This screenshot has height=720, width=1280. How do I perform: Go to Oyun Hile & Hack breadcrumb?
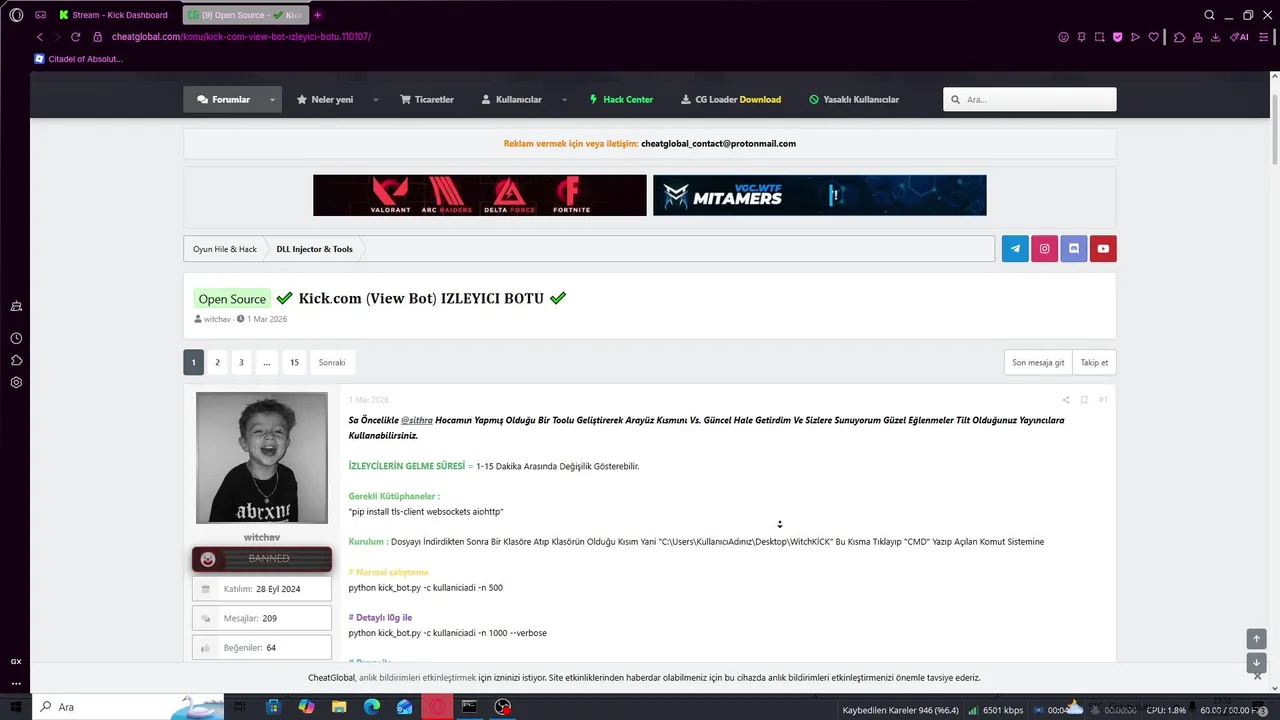click(x=225, y=249)
